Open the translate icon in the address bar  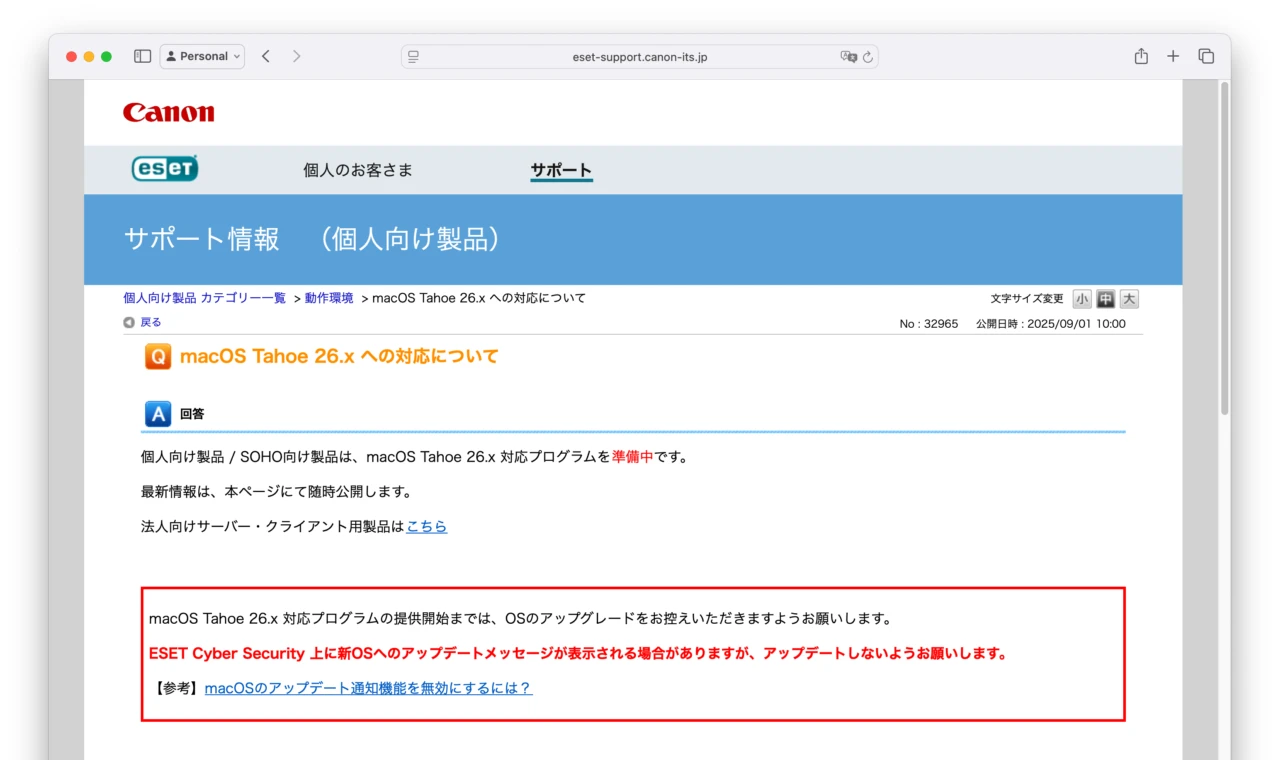click(849, 57)
